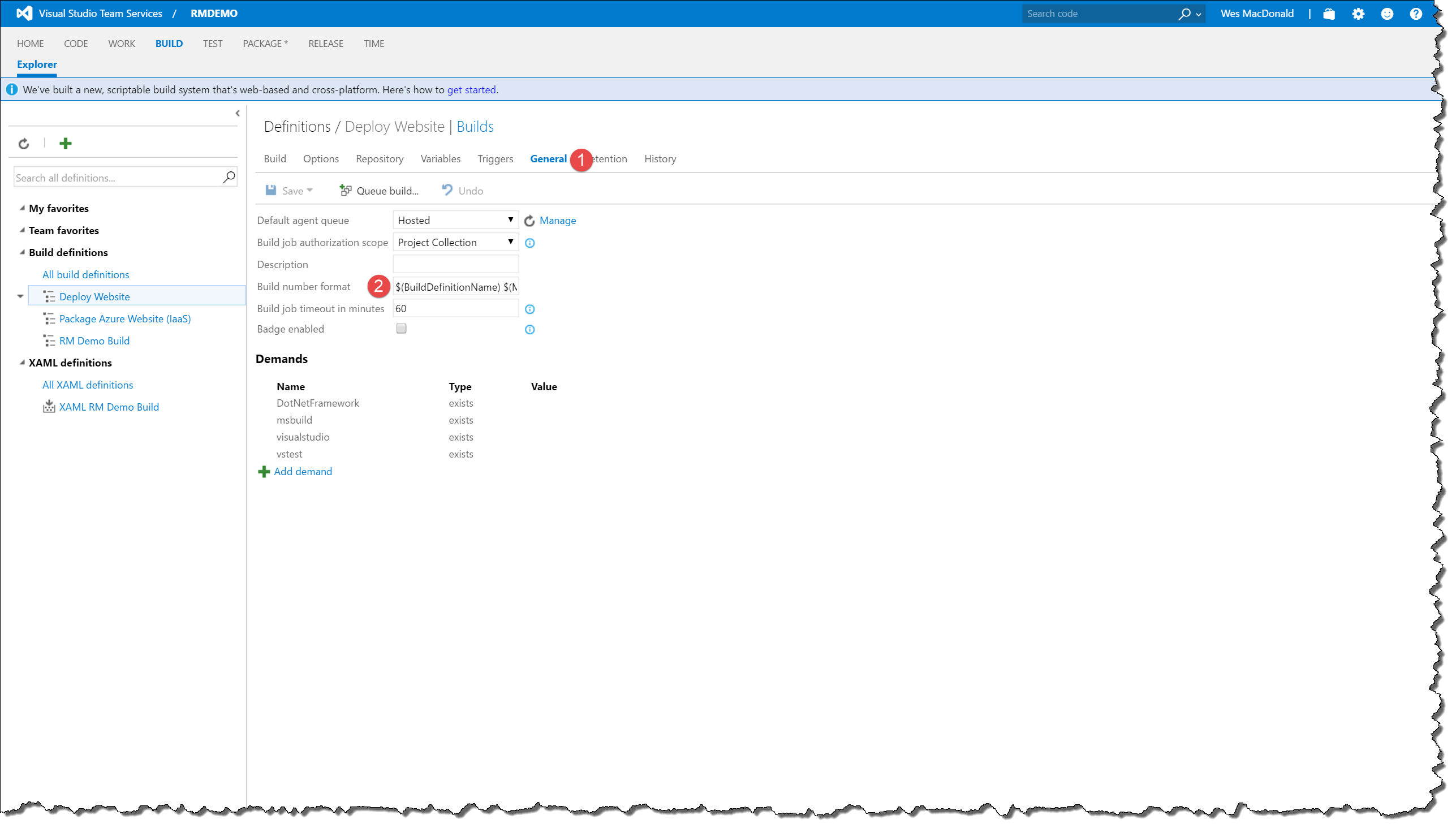Open the settings gear icon
1456x828 pixels.
pyautogui.click(x=1358, y=14)
